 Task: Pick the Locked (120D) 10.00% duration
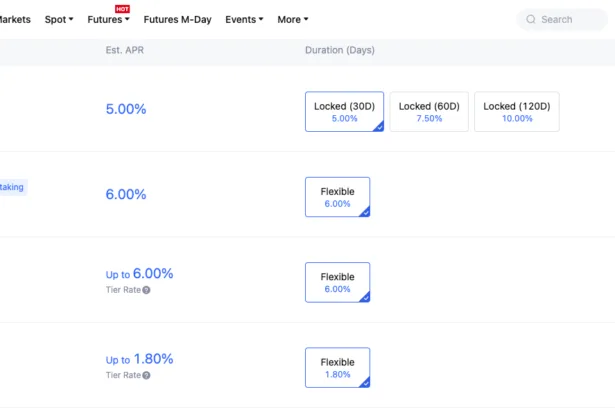(516, 112)
